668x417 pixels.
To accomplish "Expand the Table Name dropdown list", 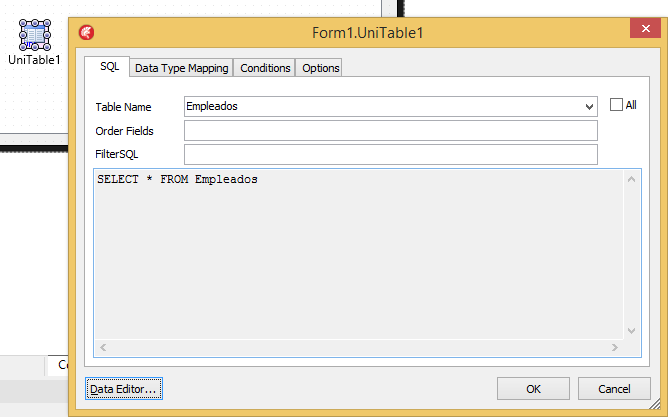I will (589, 106).
